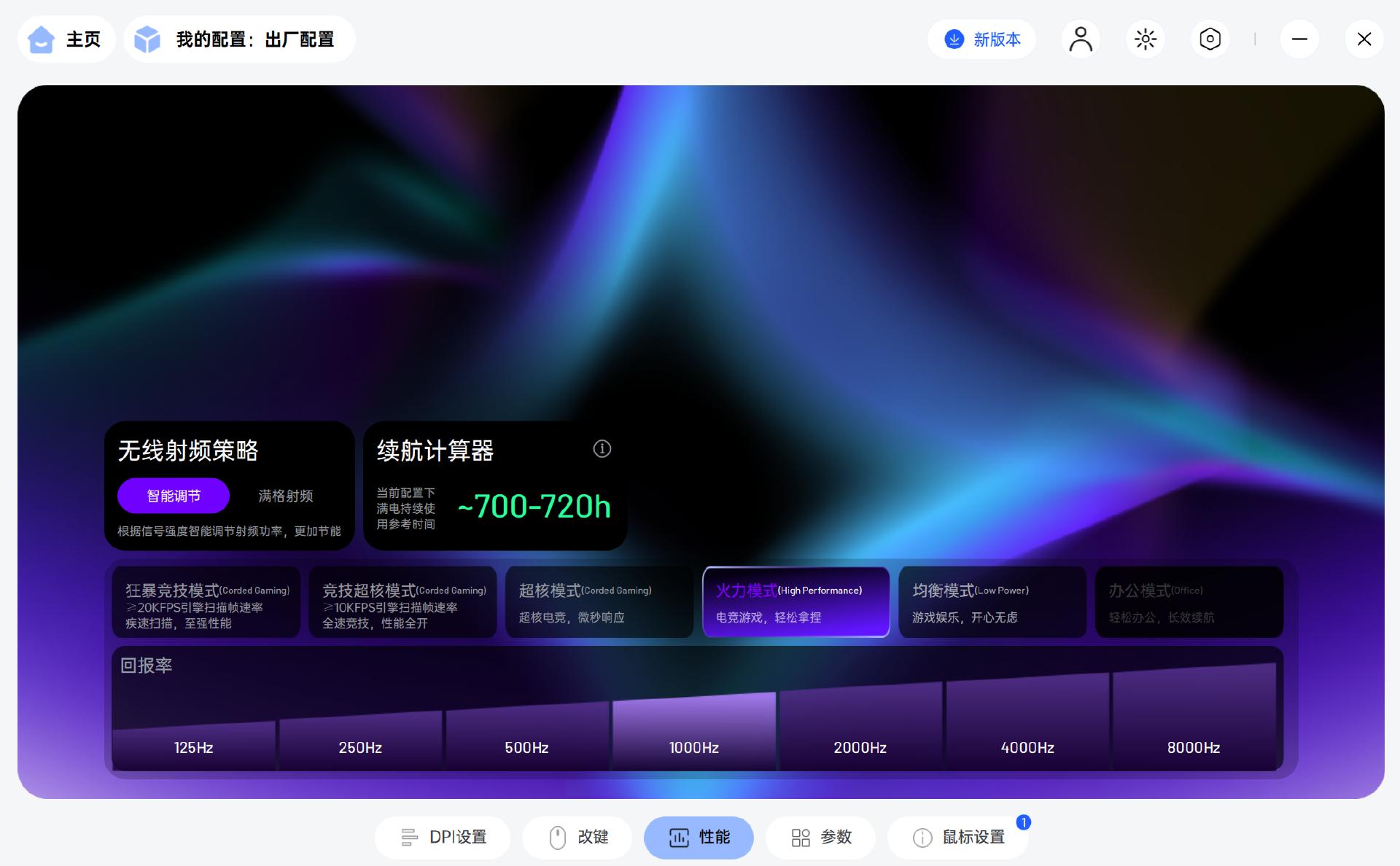Choose the 均衡模式 Low Power mode
Viewport: 1400px width, 866px height.
992,603
